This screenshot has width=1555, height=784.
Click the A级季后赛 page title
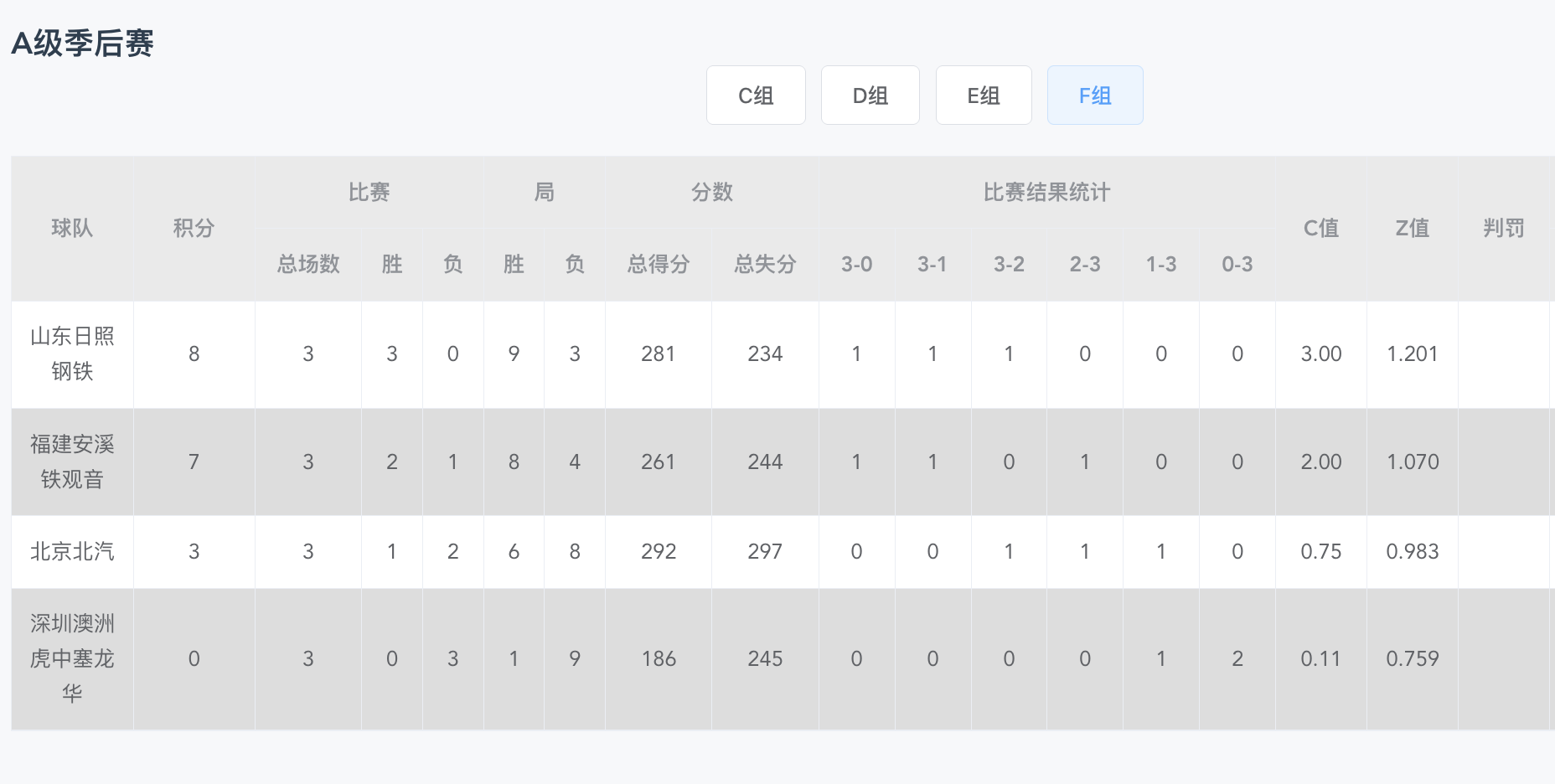(82, 43)
